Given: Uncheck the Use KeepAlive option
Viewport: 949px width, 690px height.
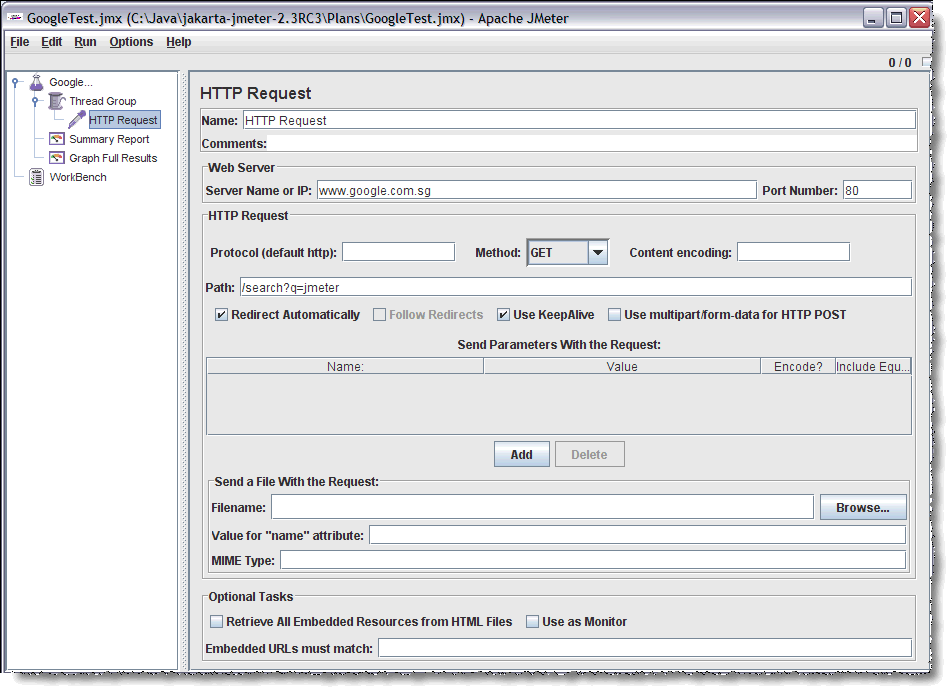Looking at the screenshot, I should coord(504,315).
